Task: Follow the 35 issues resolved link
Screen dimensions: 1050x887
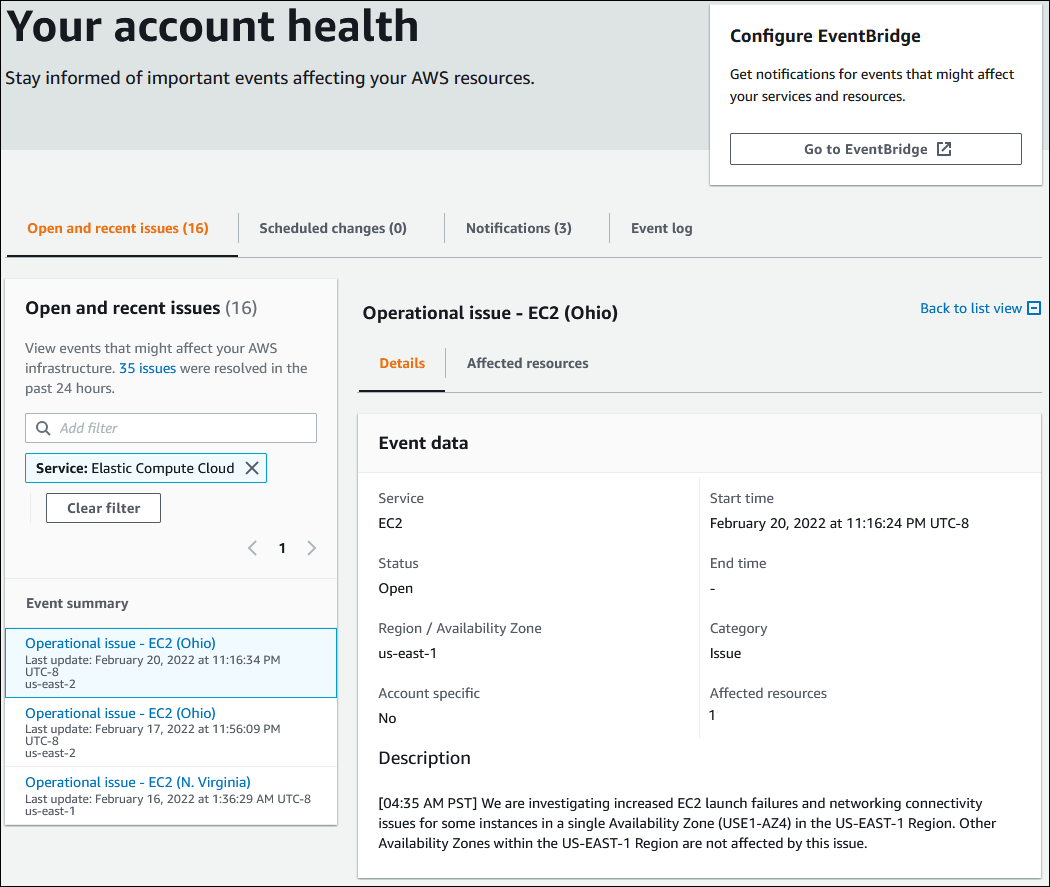Action: [147, 367]
